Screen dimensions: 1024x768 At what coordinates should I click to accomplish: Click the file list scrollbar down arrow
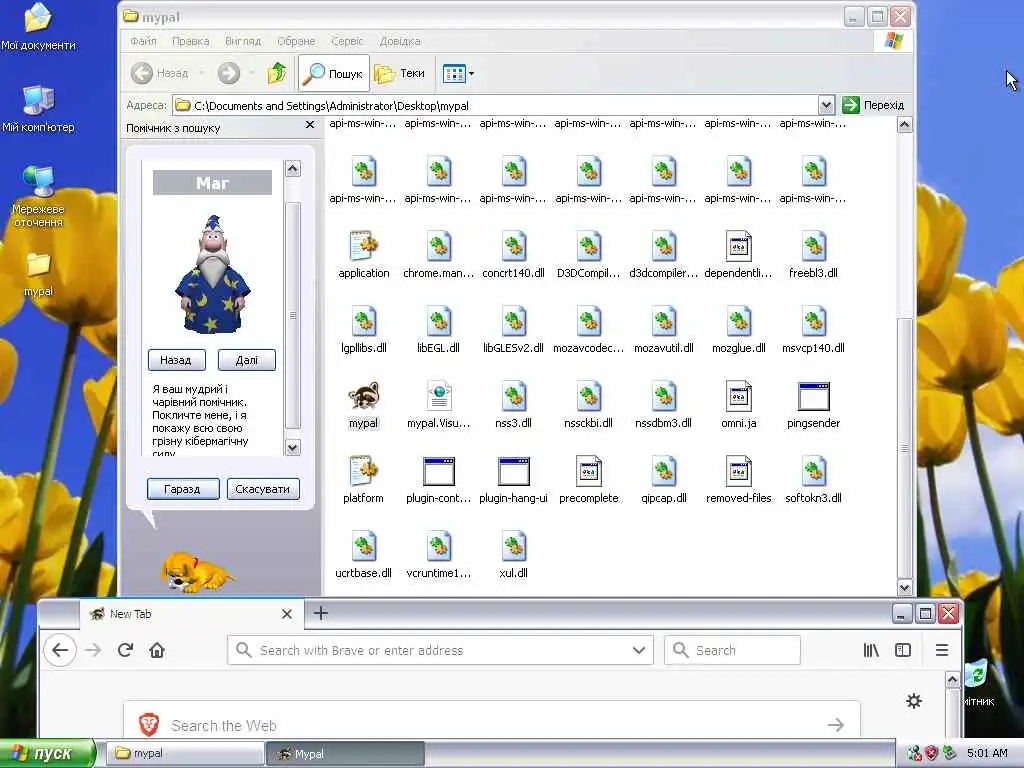tap(904, 587)
